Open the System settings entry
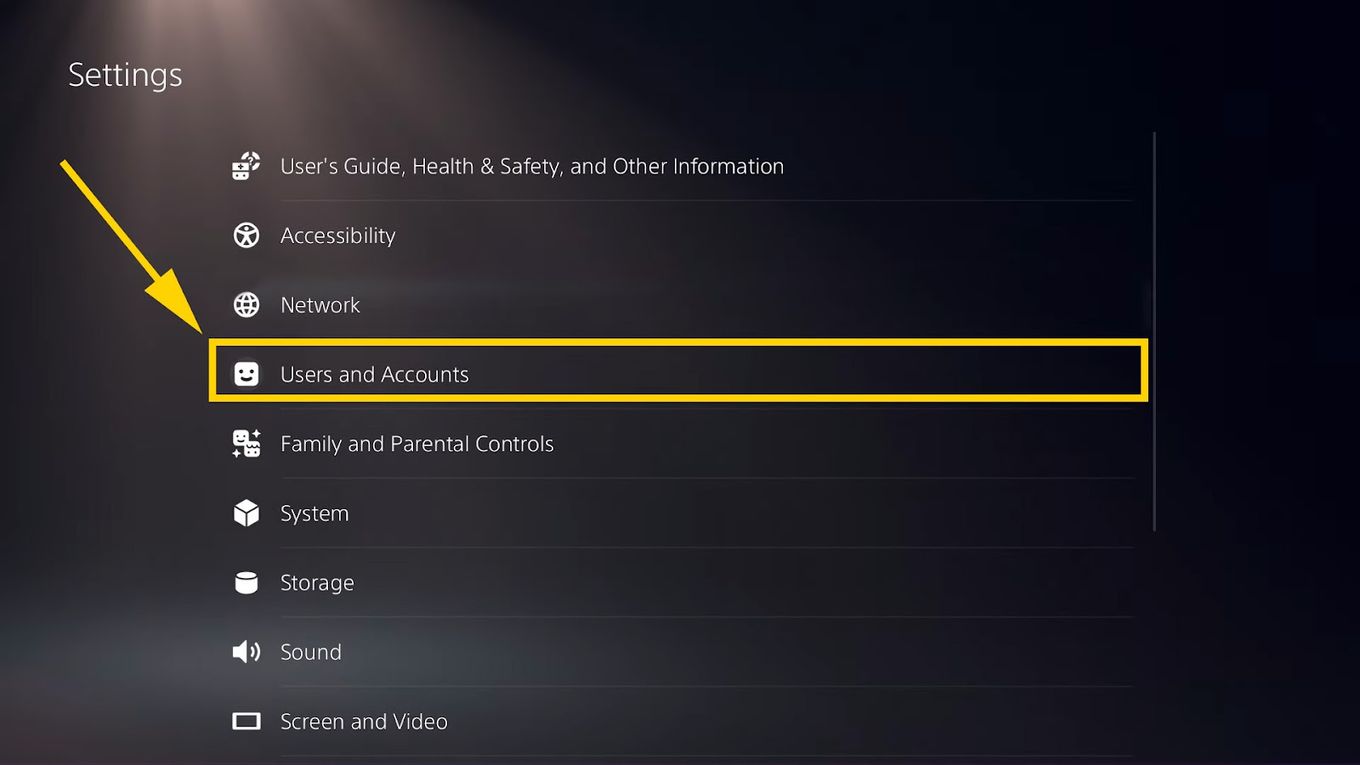The height and width of the screenshot is (765, 1360). point(314,513)
